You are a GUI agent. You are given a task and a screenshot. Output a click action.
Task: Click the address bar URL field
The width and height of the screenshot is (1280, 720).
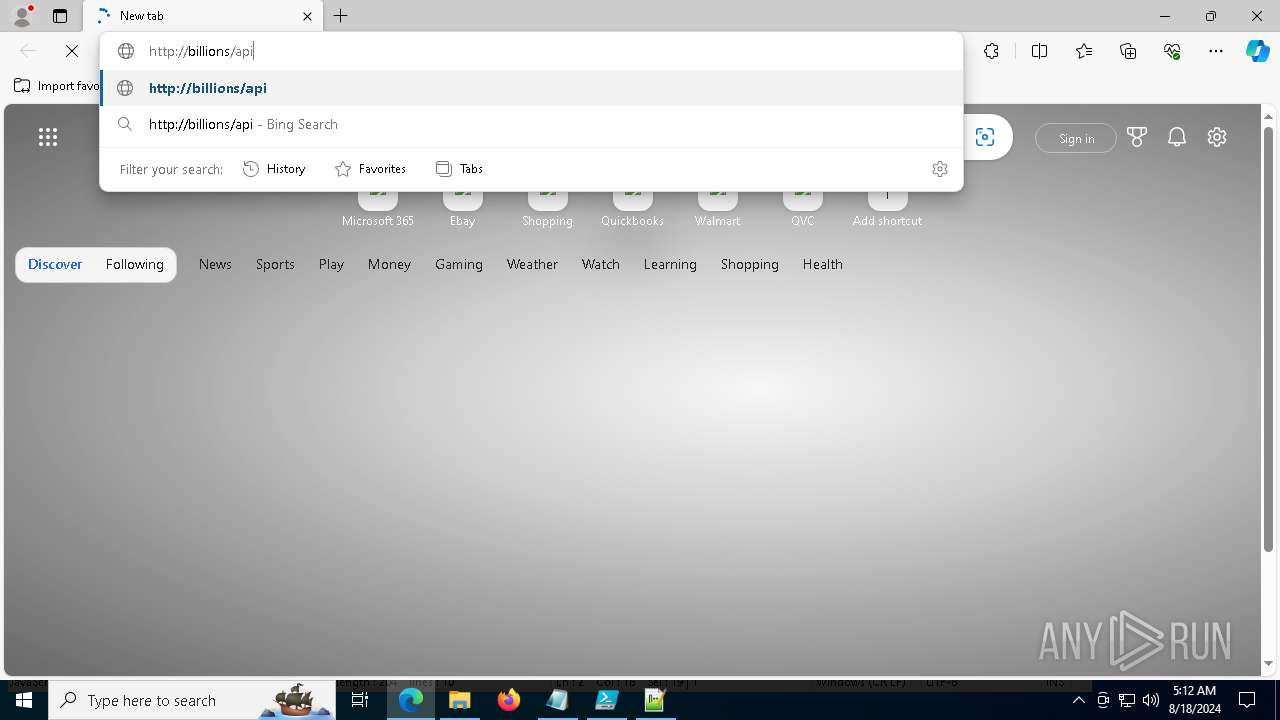point(531,51)
